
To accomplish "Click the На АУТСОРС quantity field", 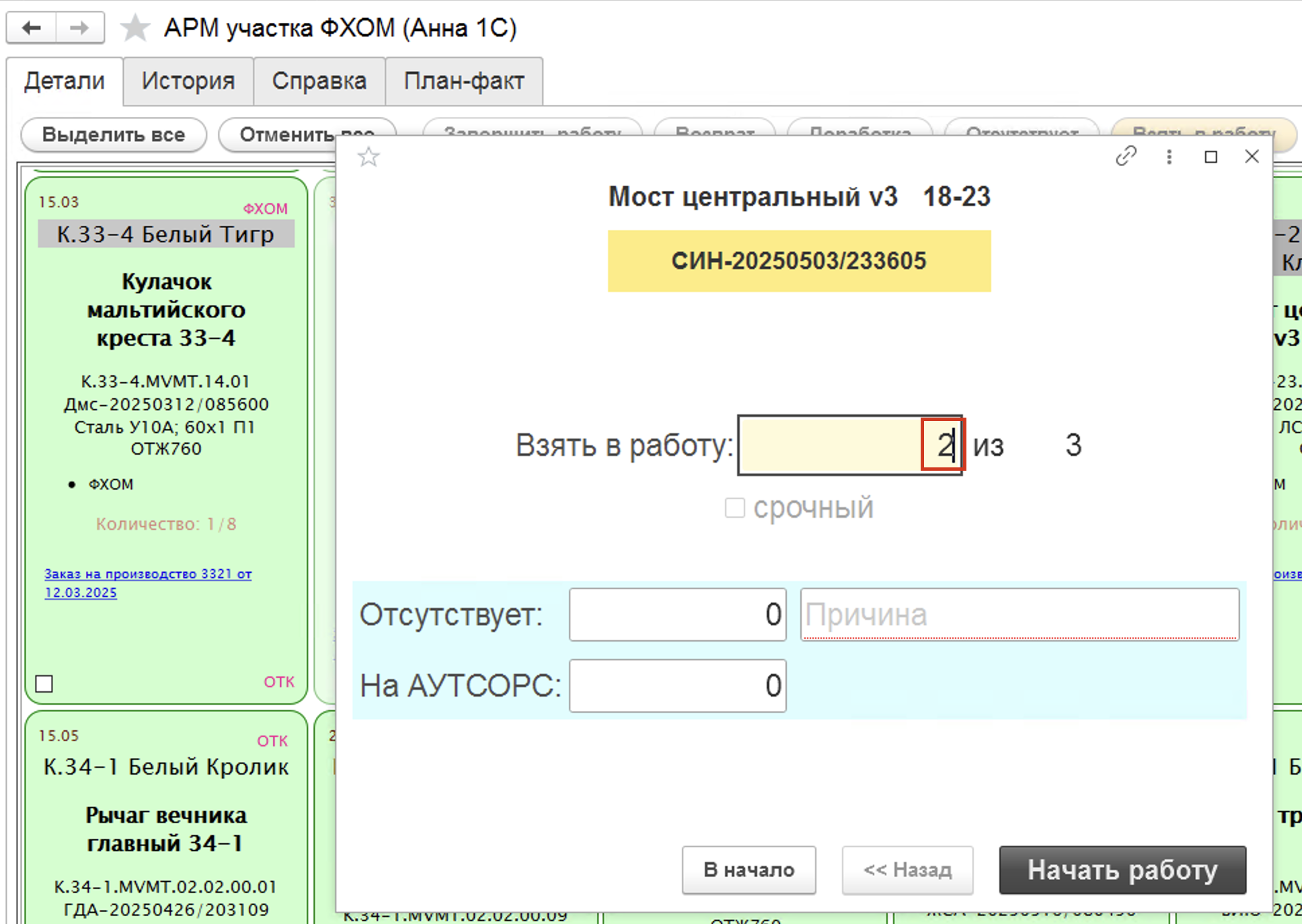I will [677, 685].
